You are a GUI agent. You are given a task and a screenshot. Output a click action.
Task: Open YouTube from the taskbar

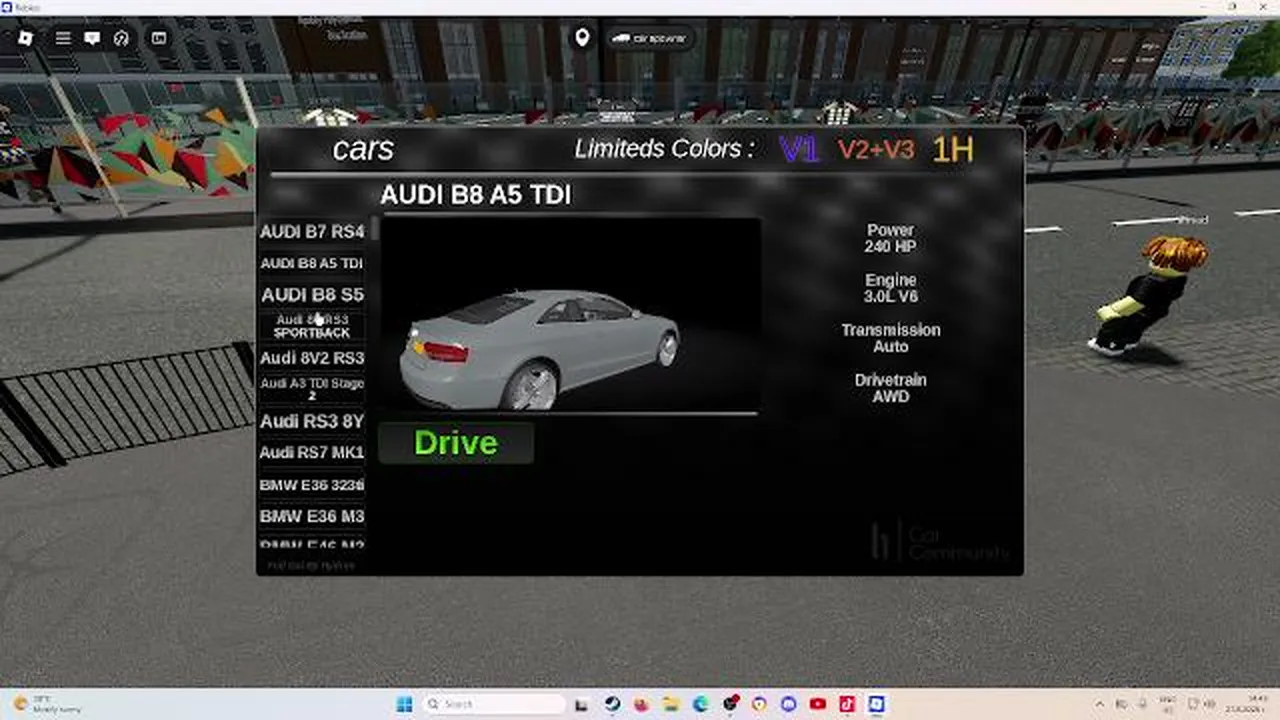[x=818, y=704]
